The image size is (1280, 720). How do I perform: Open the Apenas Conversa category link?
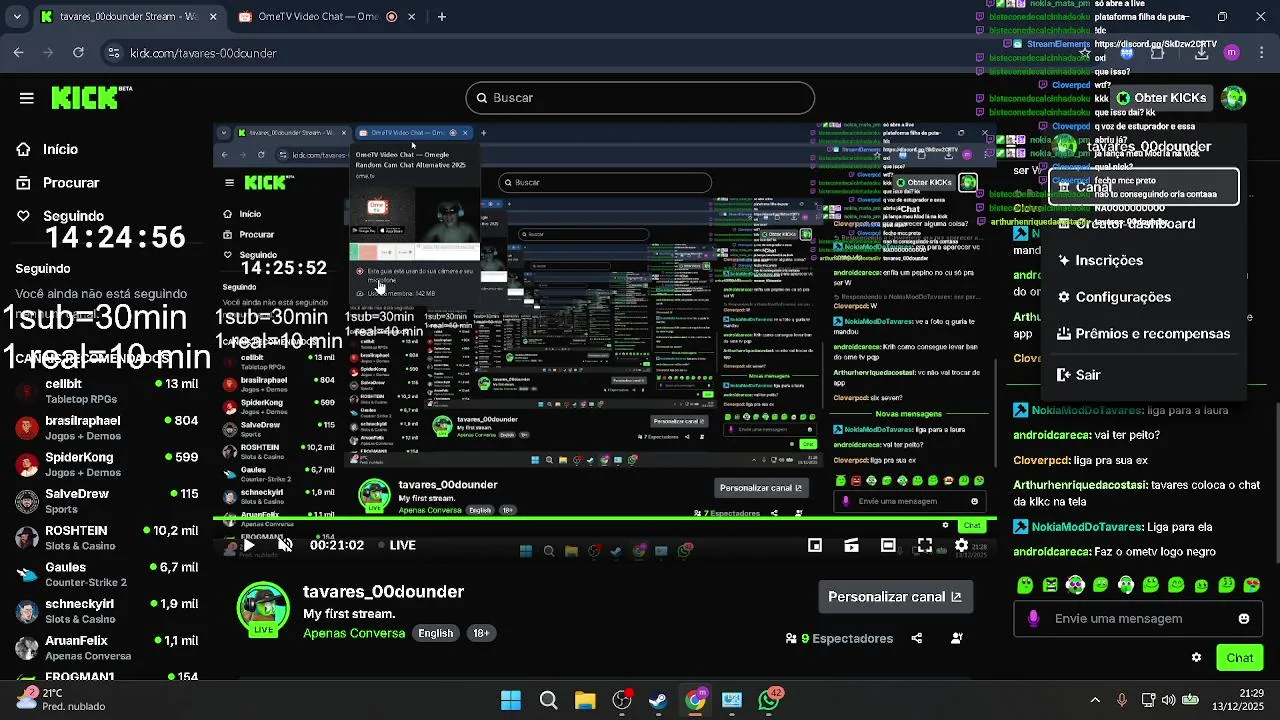tap(354, 633)
